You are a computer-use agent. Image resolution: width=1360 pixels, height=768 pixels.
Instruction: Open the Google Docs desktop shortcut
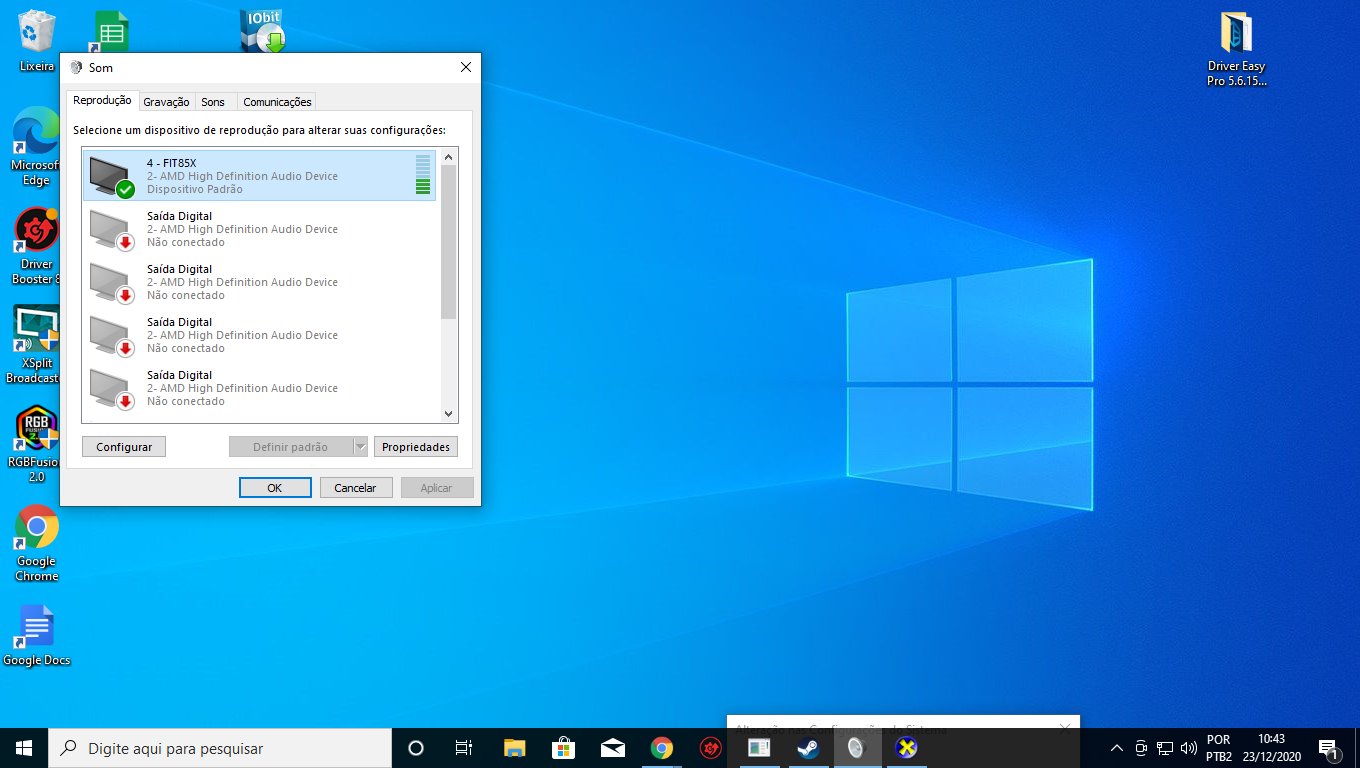[37, 636]
